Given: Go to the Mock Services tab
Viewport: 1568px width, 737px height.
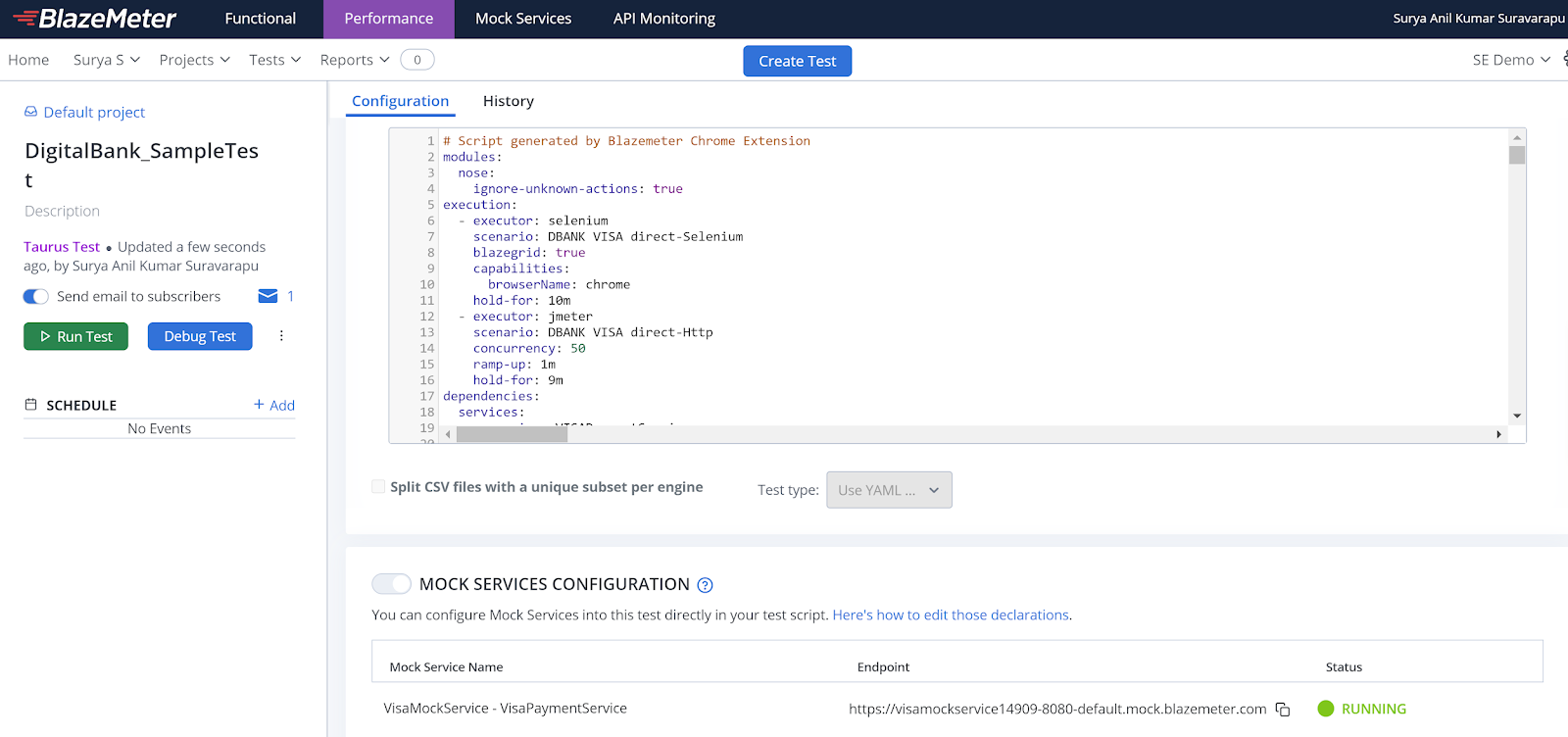Looking at the screenshot, I should pos(523,19).
